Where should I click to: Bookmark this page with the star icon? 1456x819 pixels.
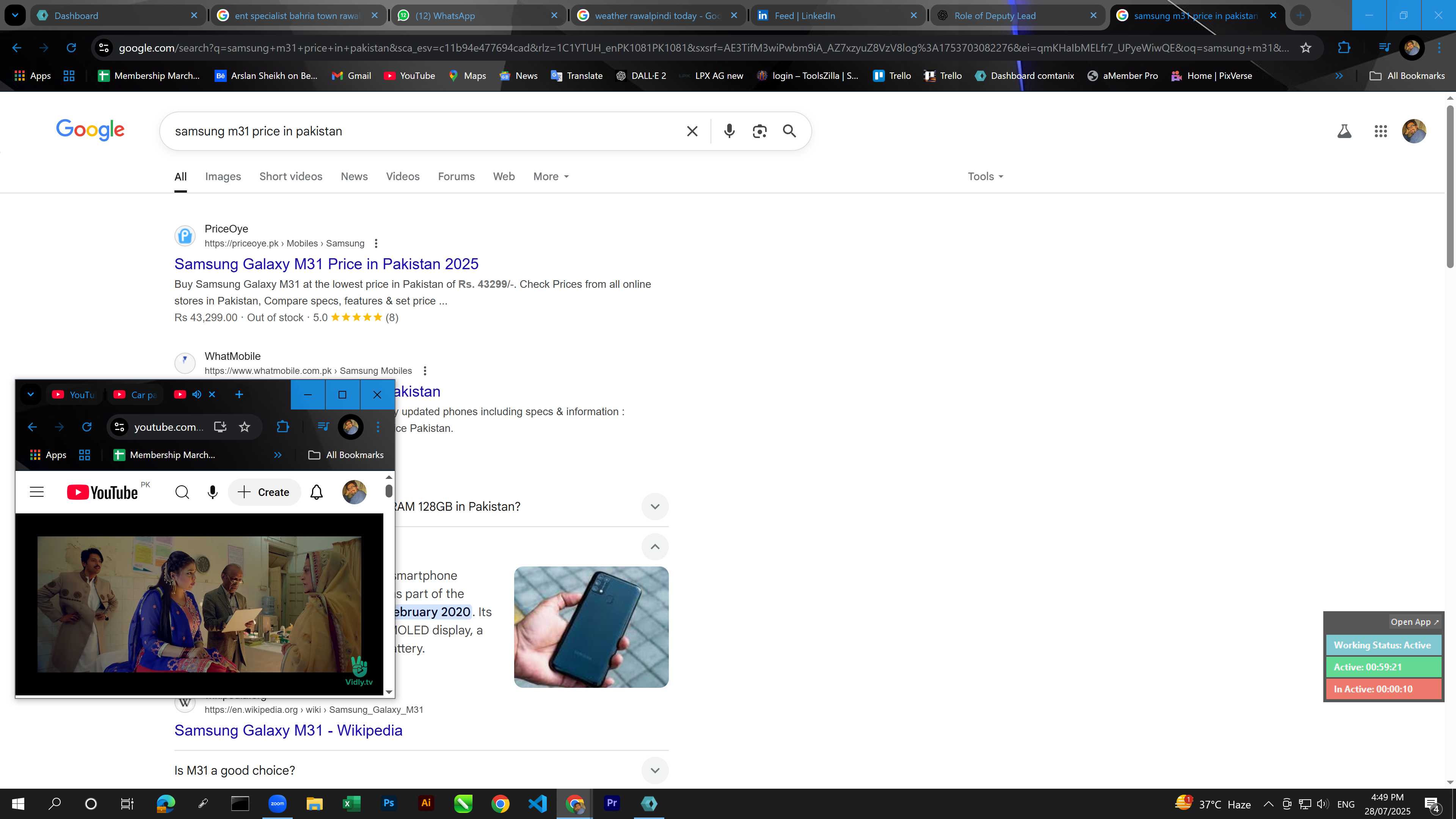click(x=1305, y=48)
